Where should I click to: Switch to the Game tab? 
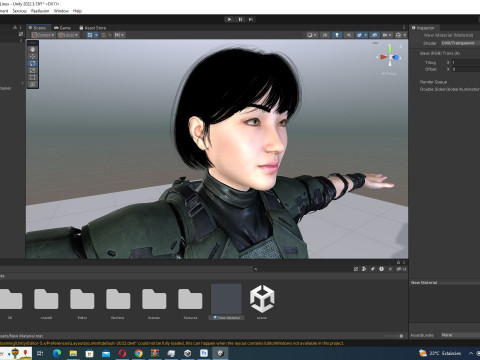(62, 28)
